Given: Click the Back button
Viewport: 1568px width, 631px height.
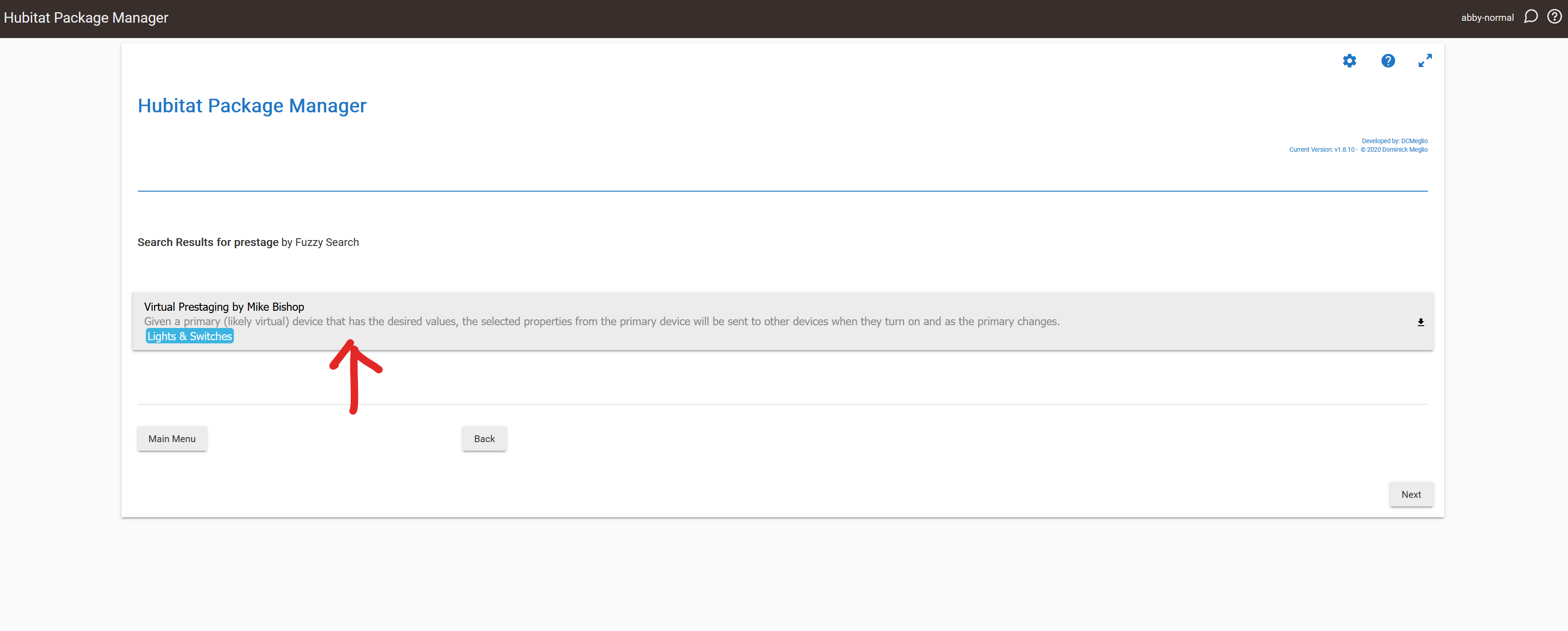Looking at the screenshot, I should coord(484,439).
